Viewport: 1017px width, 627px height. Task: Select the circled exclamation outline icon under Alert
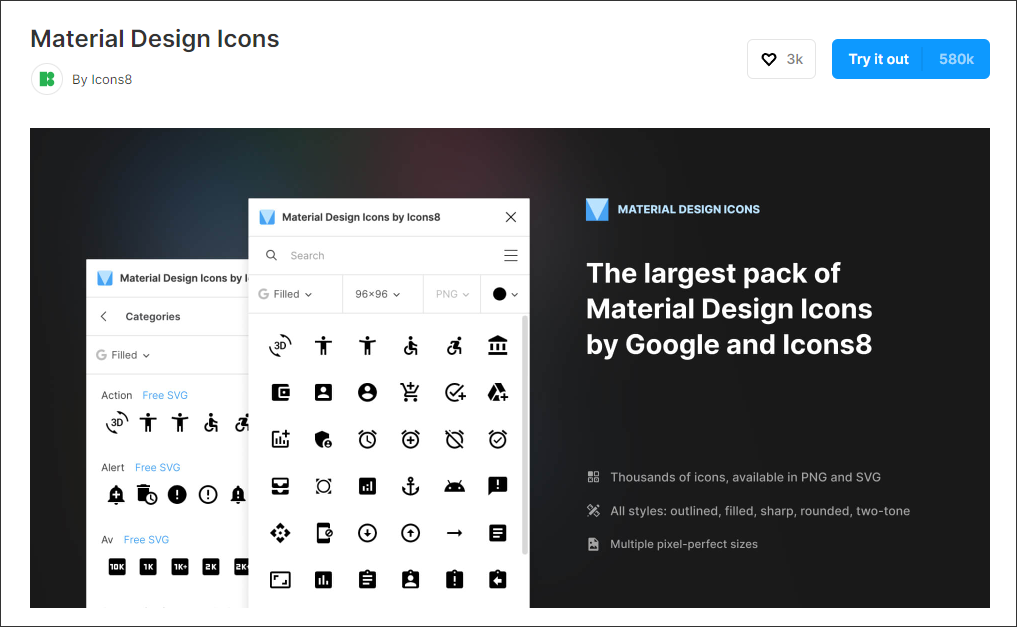pyautogui.click(x=208, y=495)
